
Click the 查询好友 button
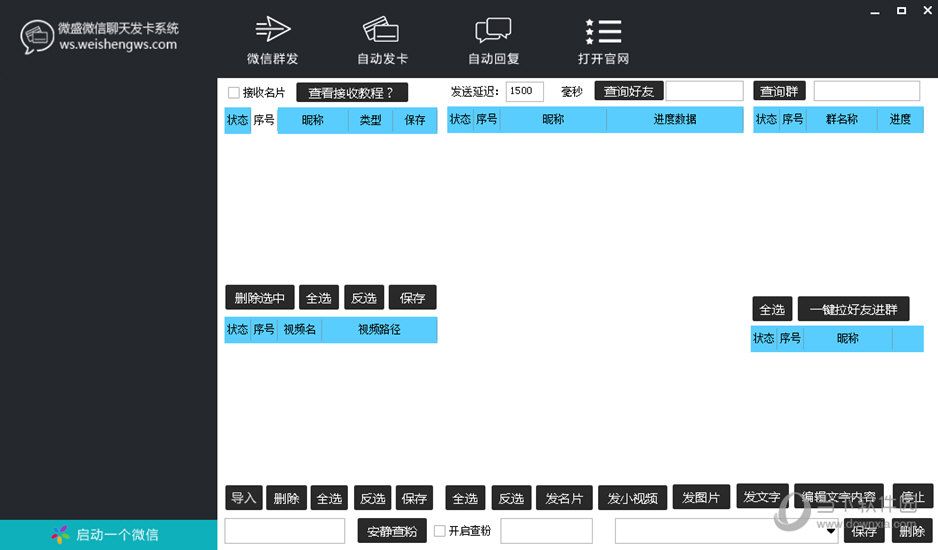[628, 91]
